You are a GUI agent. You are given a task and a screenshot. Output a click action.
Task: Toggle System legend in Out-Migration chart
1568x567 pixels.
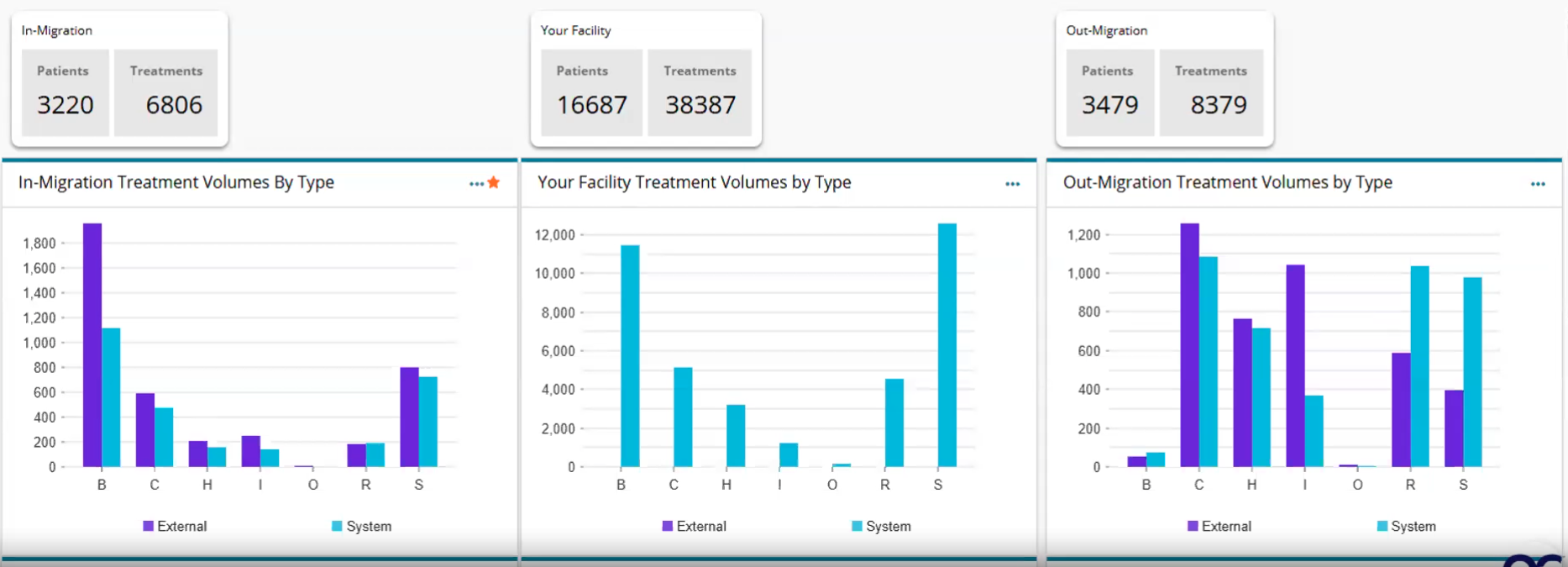[1406, 526]
